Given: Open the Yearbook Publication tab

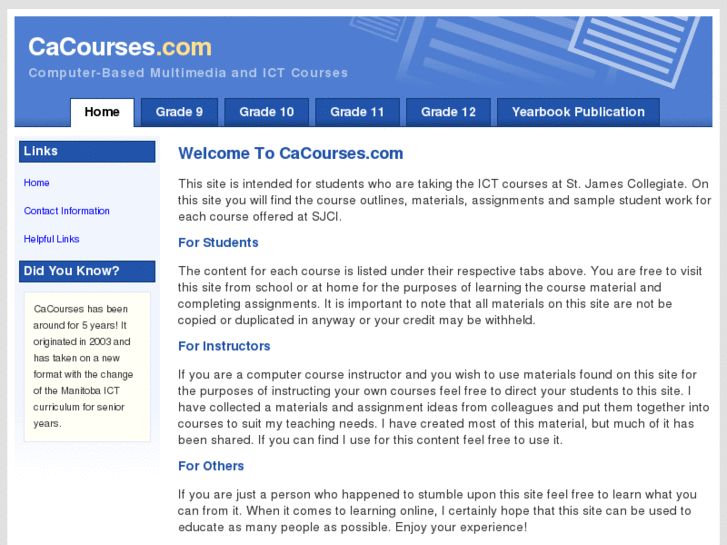Looking at the screenshot, I should 578,112.
